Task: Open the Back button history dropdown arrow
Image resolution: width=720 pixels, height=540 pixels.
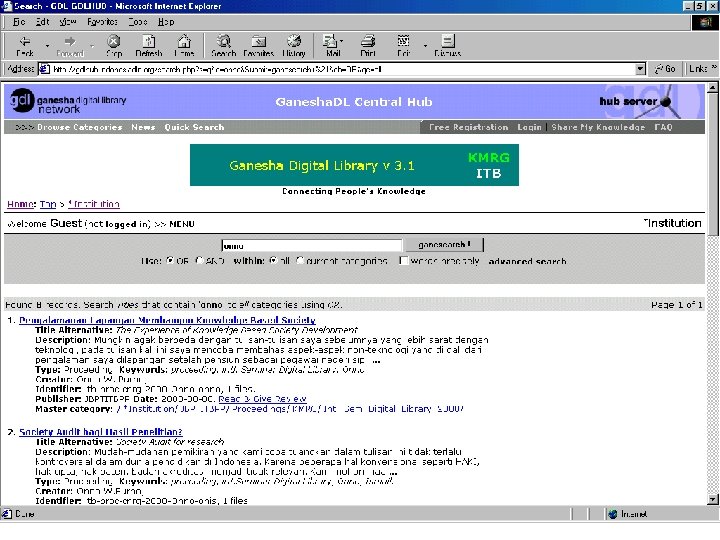Action: click(47, 46)
